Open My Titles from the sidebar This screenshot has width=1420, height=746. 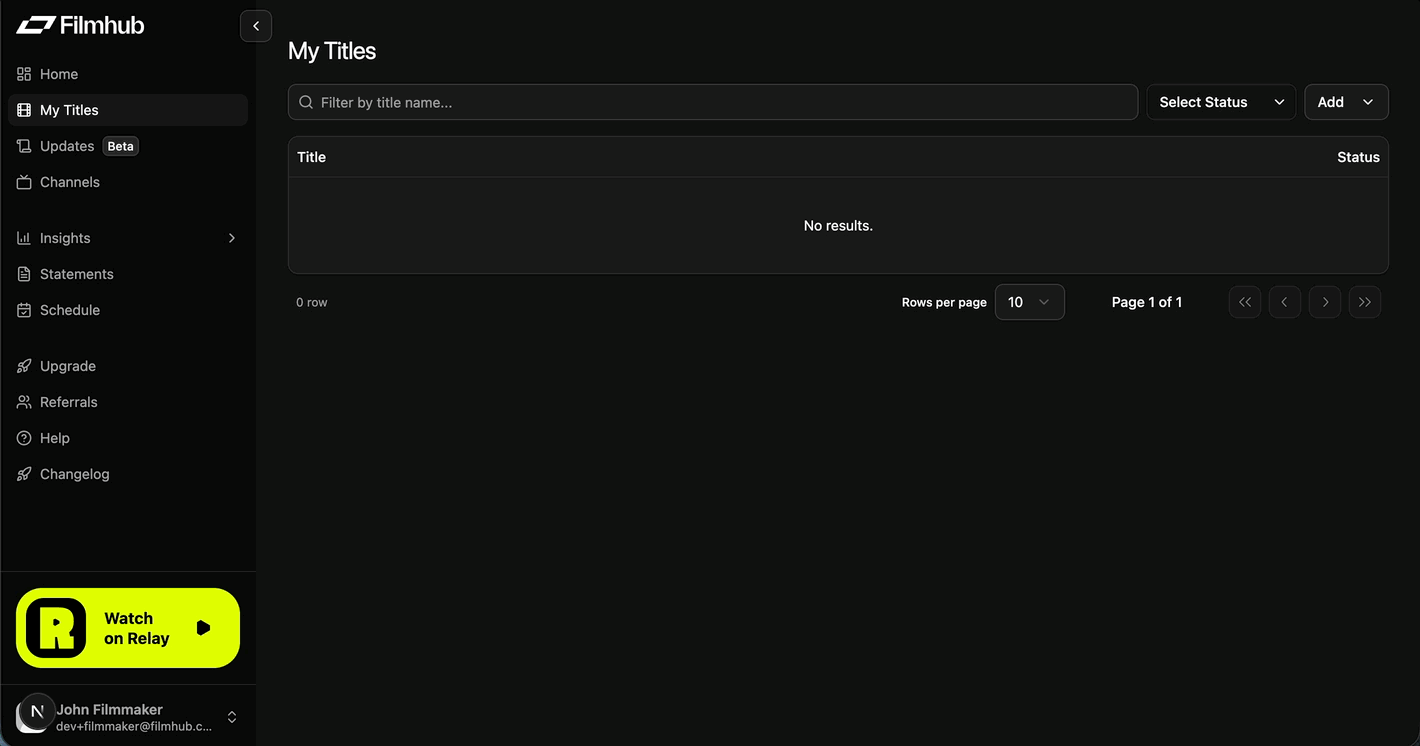click(69, 110)
